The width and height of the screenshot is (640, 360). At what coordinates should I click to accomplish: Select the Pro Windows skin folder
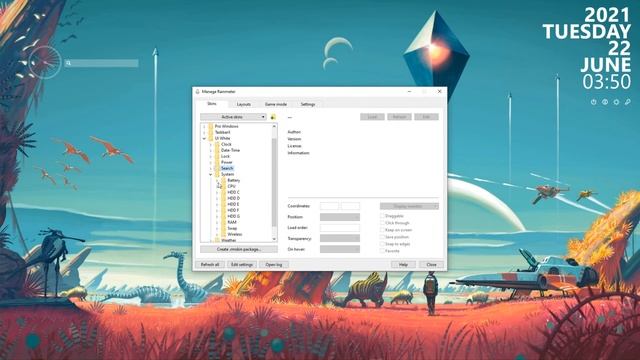(x=227, y=127)
